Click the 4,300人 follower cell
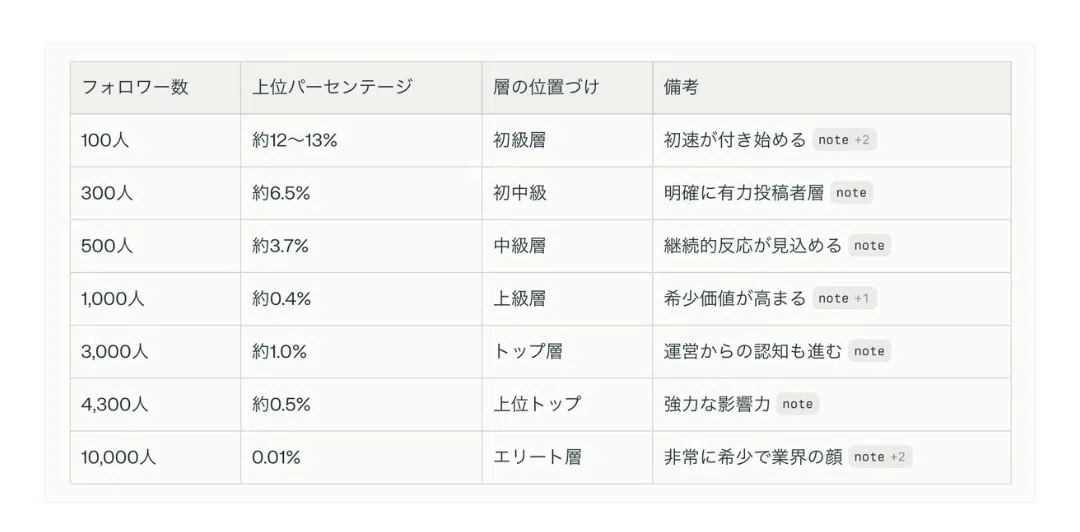Screen dimensions: 1080x532 [x=156, y=405]
